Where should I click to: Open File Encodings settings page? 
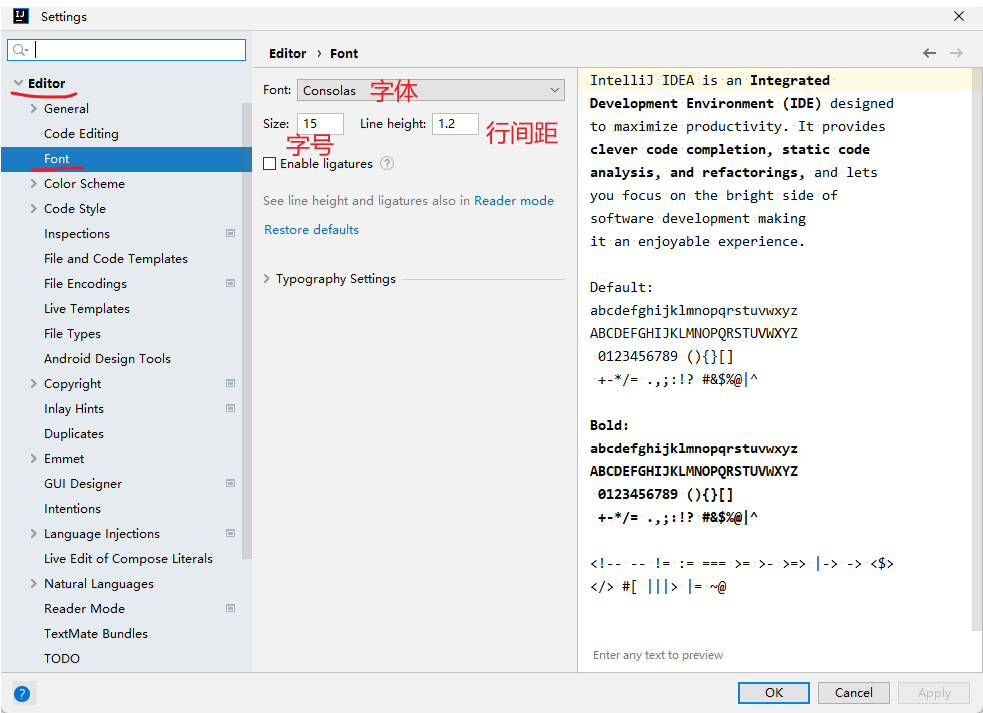point(85,283)
